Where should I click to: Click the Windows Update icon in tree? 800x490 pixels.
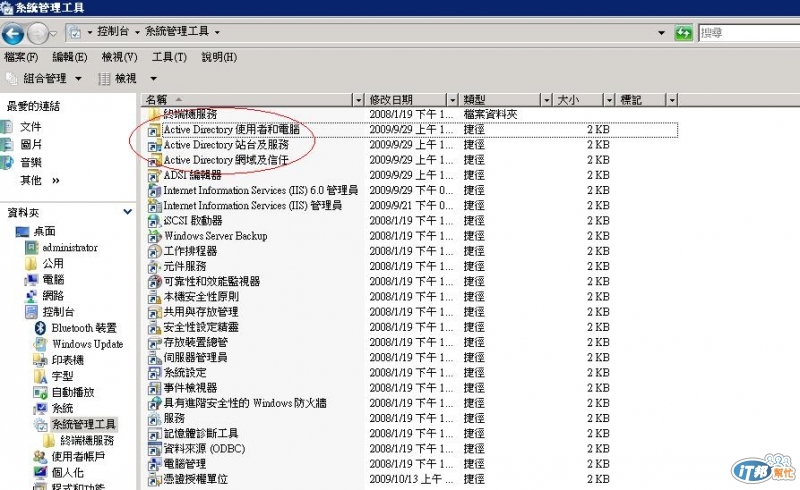pos(41,344)
